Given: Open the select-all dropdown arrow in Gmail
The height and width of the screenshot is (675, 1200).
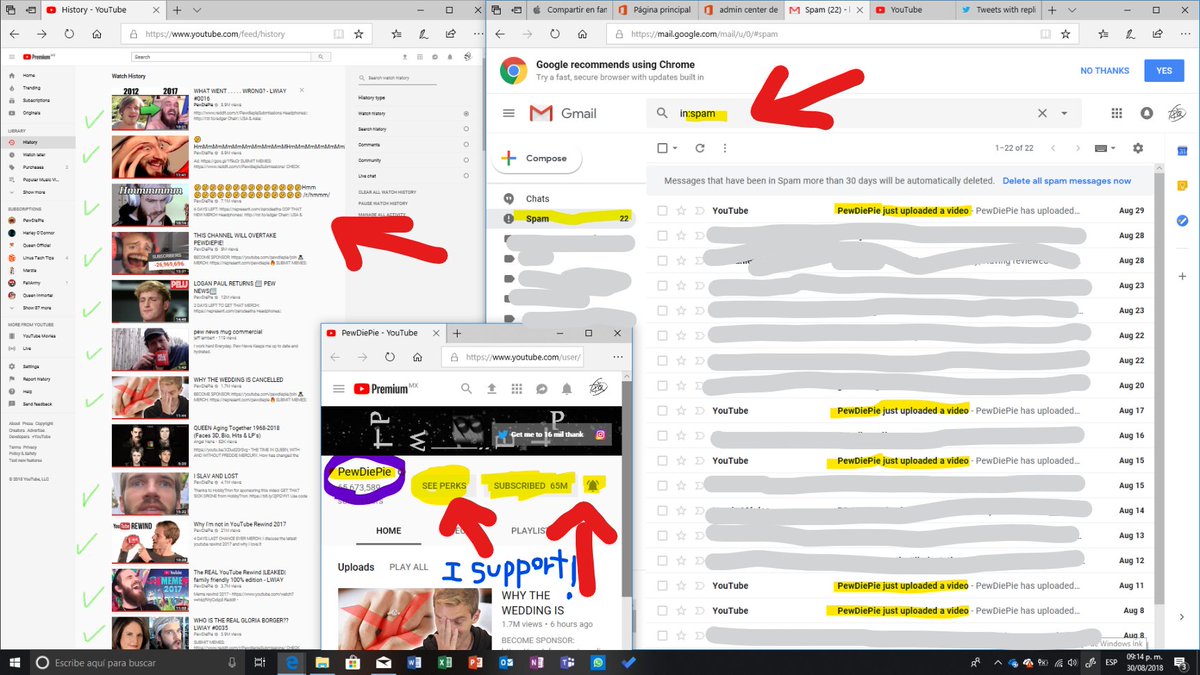Looking at the screenshot, I should tap(677, 148).
